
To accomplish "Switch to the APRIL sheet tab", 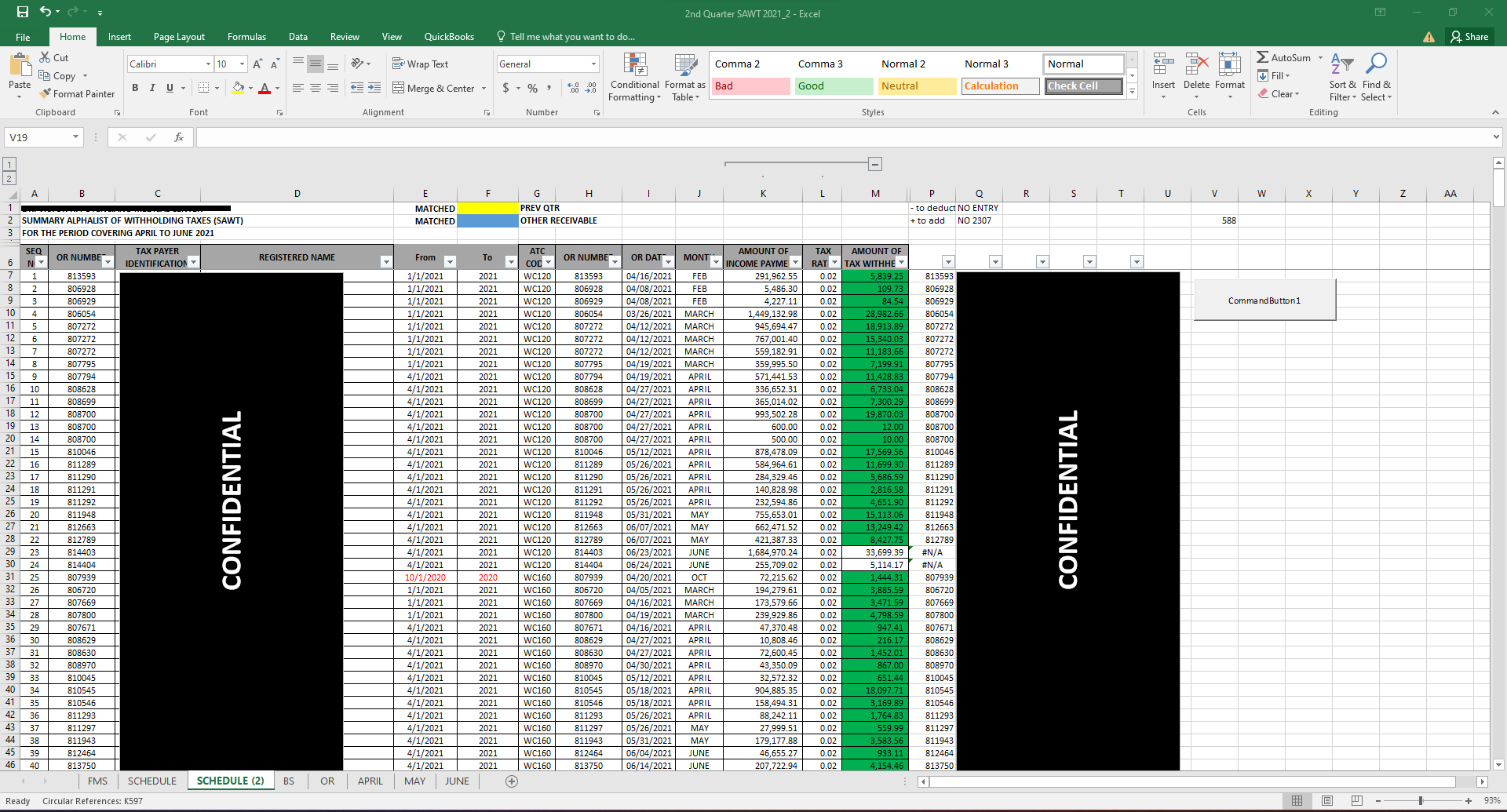I will 370,781.
